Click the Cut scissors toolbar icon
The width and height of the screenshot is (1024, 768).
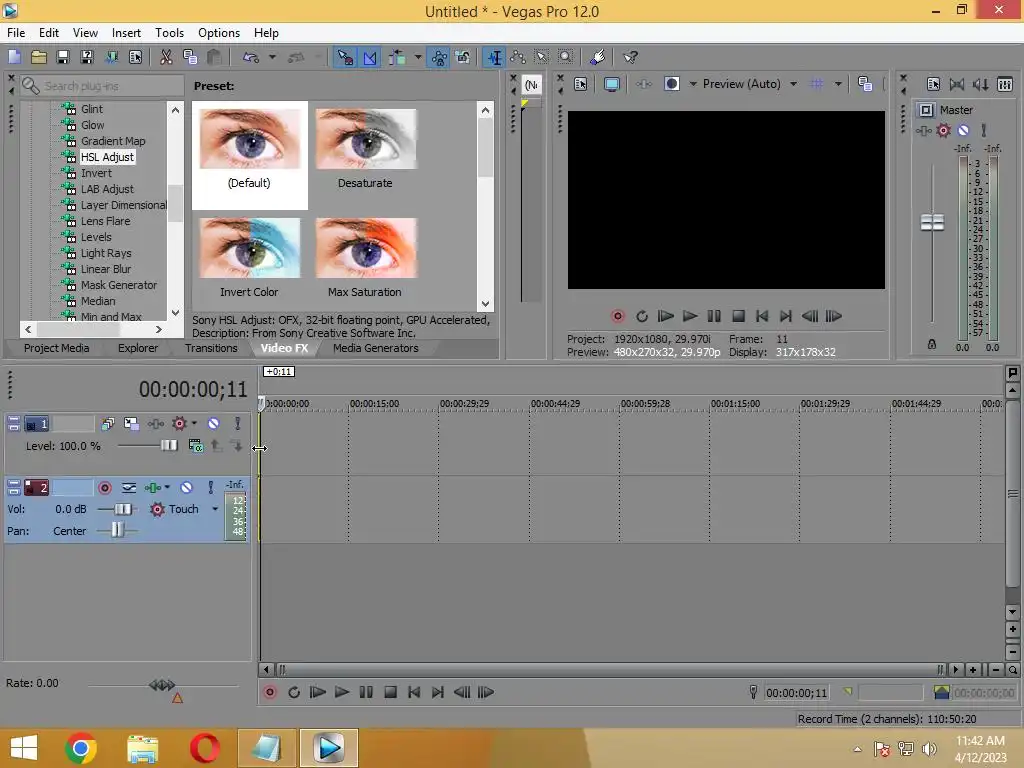point(167,57)
